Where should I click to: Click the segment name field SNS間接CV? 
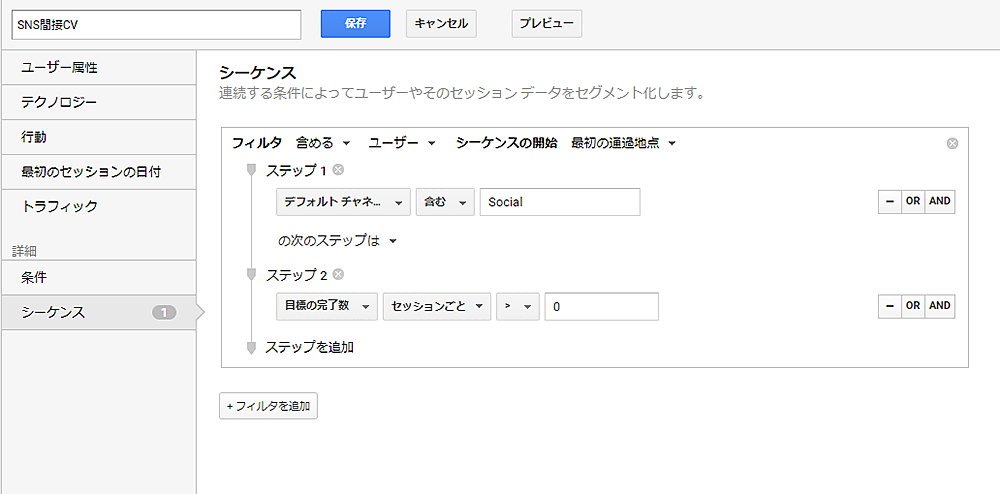[157, 24]
